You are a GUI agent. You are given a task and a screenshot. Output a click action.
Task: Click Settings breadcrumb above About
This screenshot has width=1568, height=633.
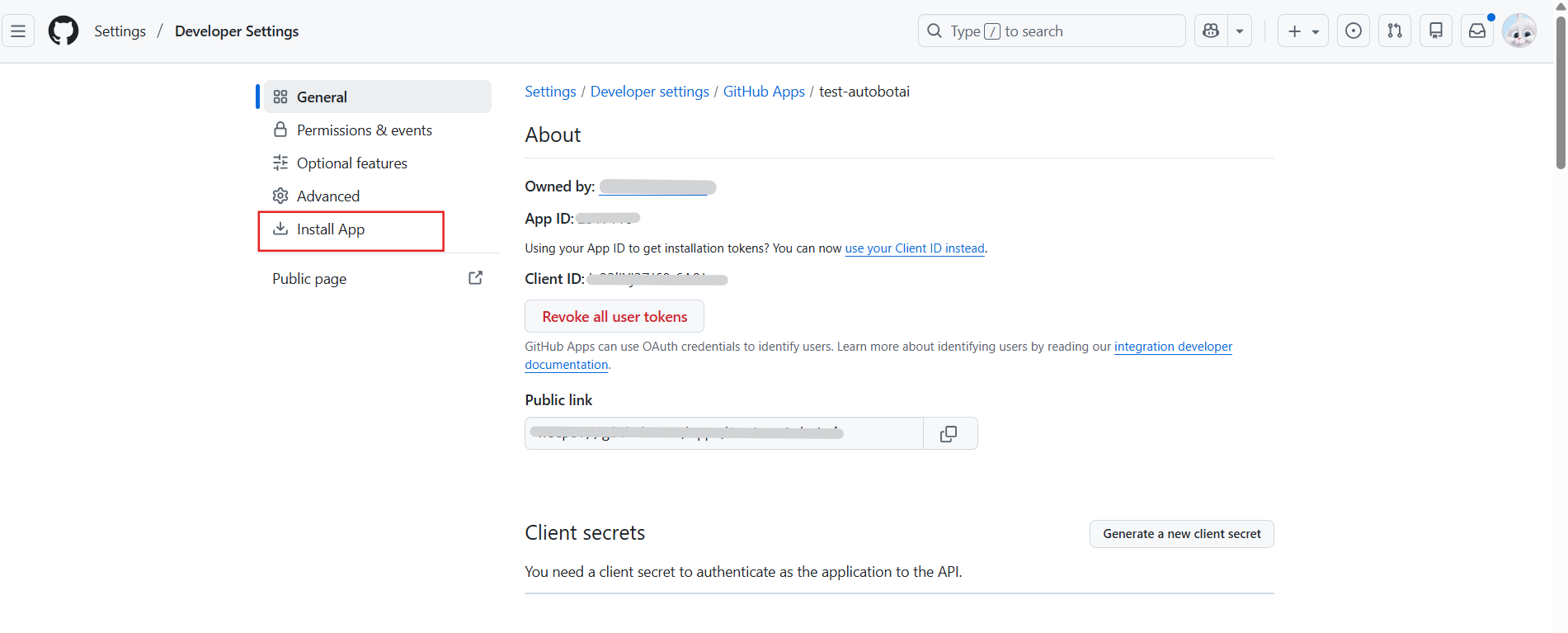pos(550,92)
